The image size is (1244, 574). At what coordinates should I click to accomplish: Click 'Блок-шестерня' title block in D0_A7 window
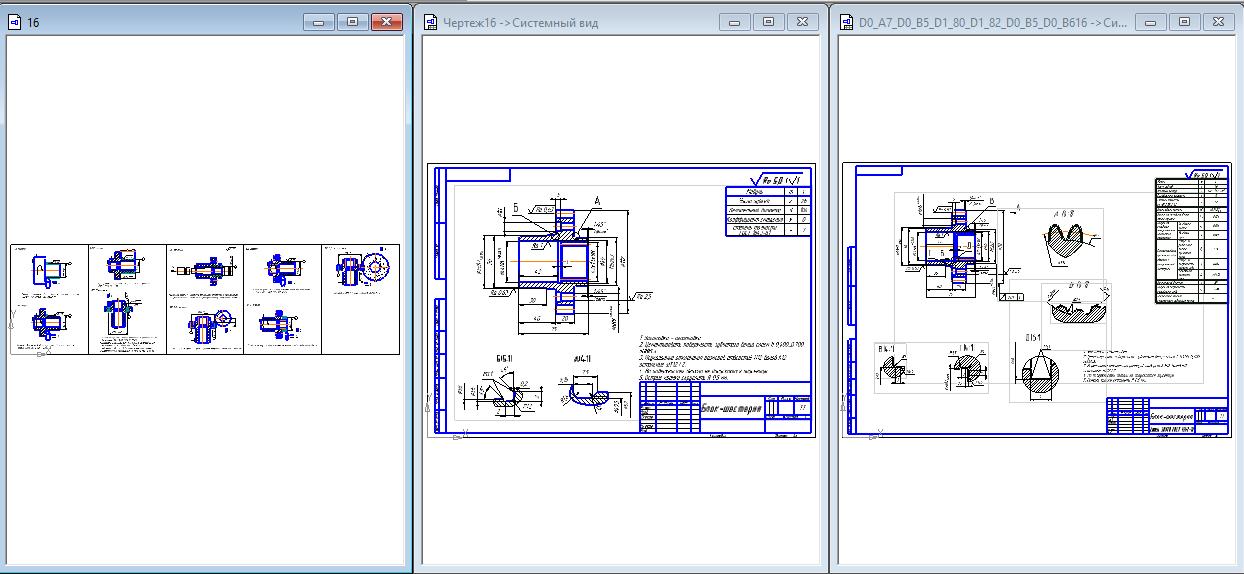tap(1171, 415)
